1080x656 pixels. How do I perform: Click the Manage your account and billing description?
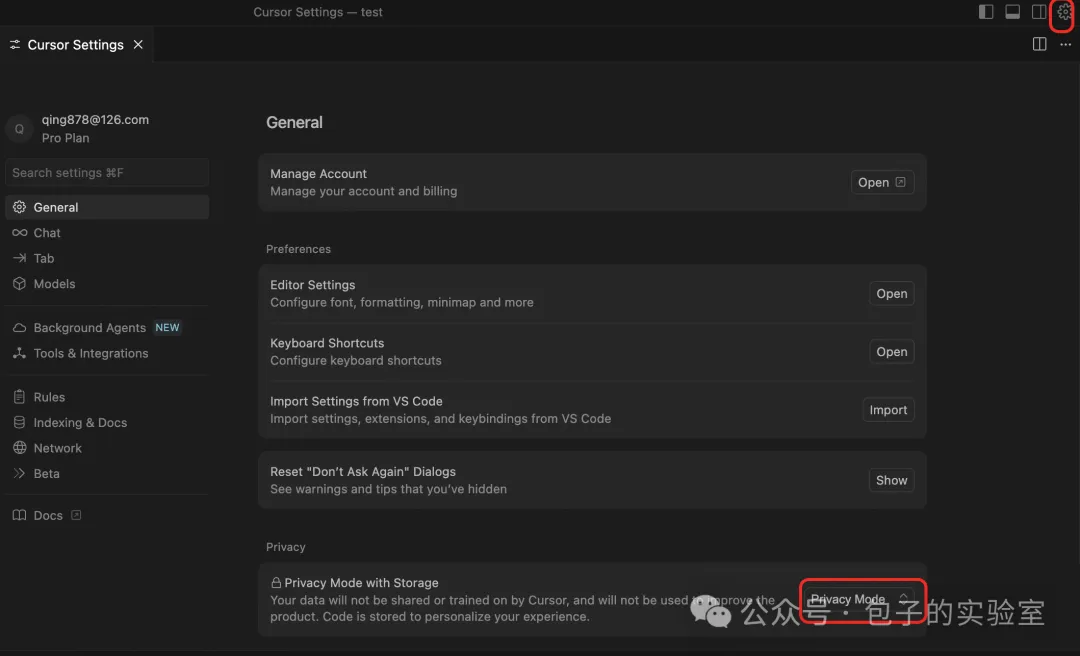pos(364,191)
